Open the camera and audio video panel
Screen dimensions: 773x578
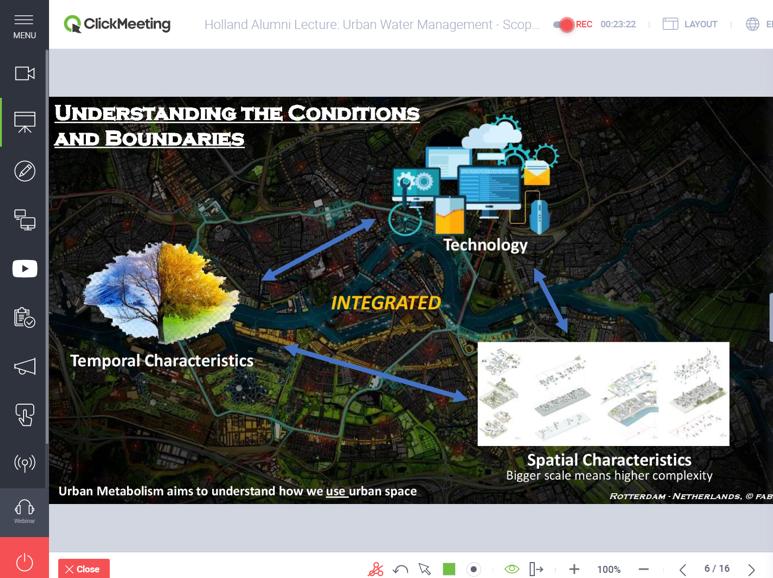click(24, 73)
